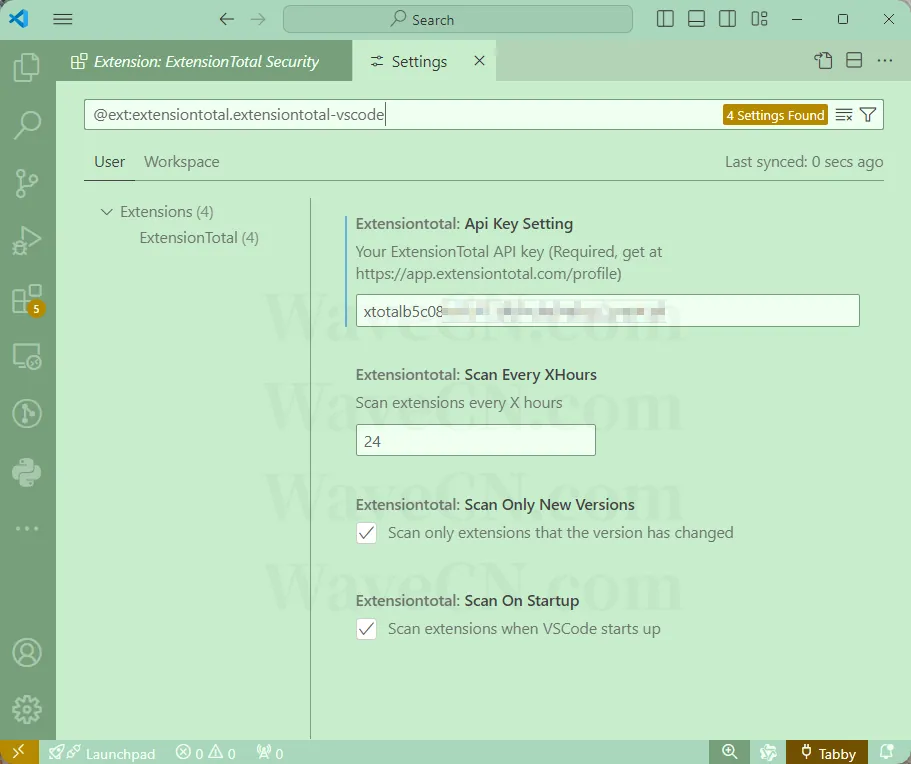Open the Tabby status bar item
Viewport: 911px width, 764px height.
pos(827,752)
